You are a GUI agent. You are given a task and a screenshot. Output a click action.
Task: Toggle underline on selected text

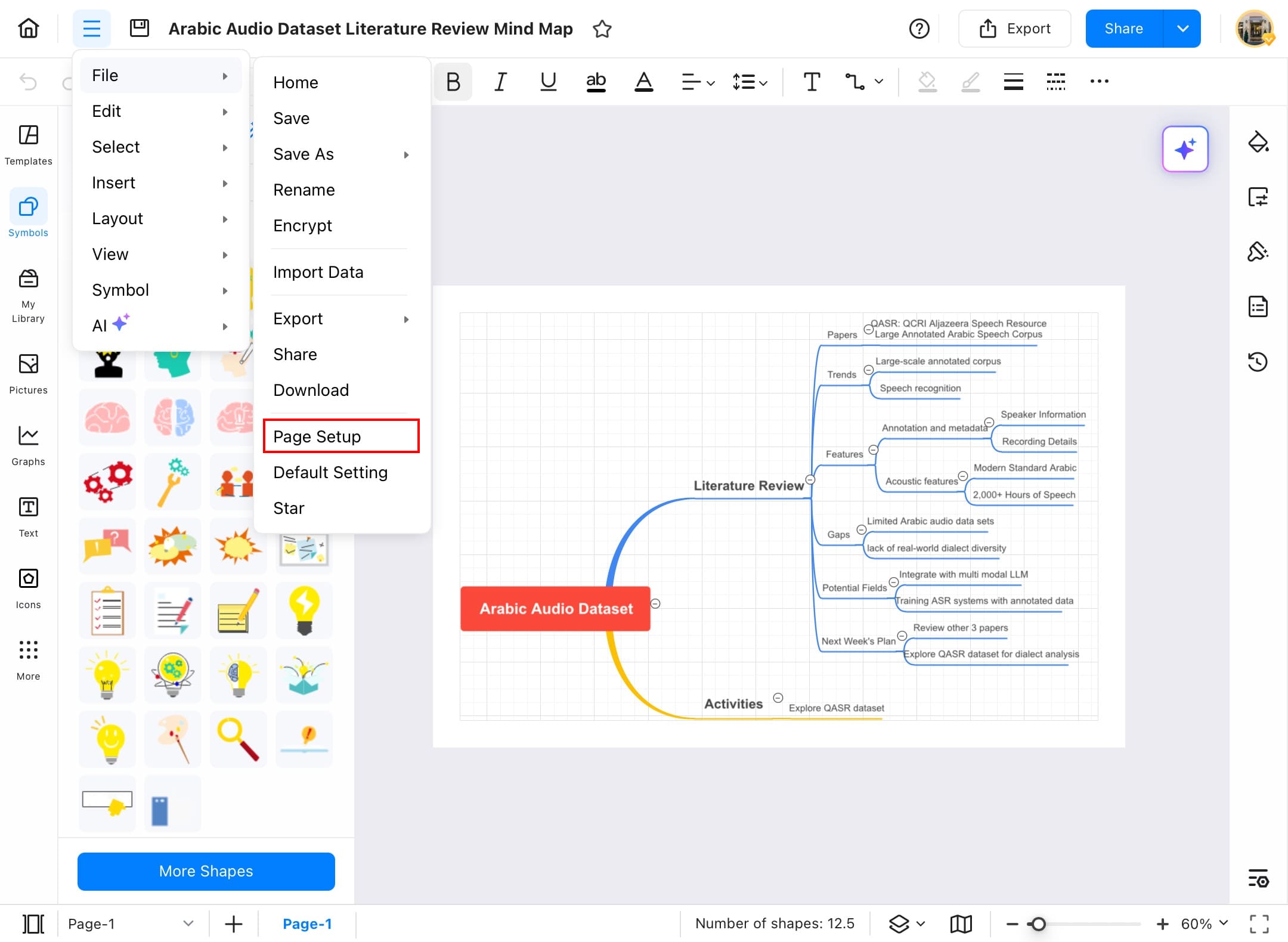547,82
